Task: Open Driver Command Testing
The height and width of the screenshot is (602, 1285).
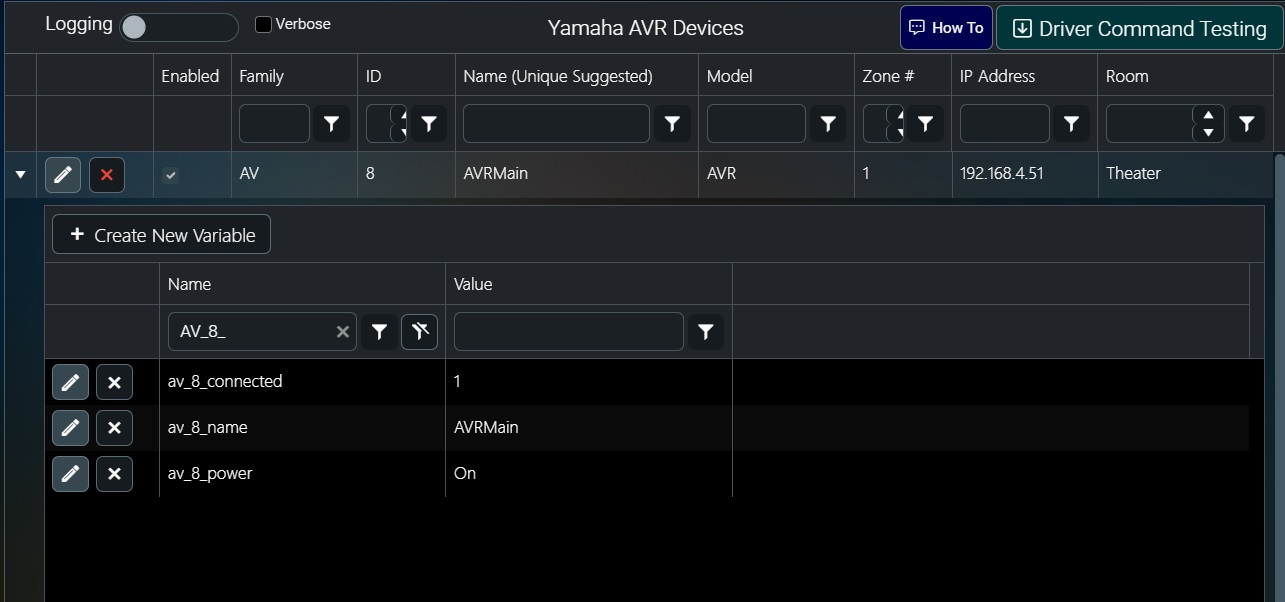Action: (1139, 28)
